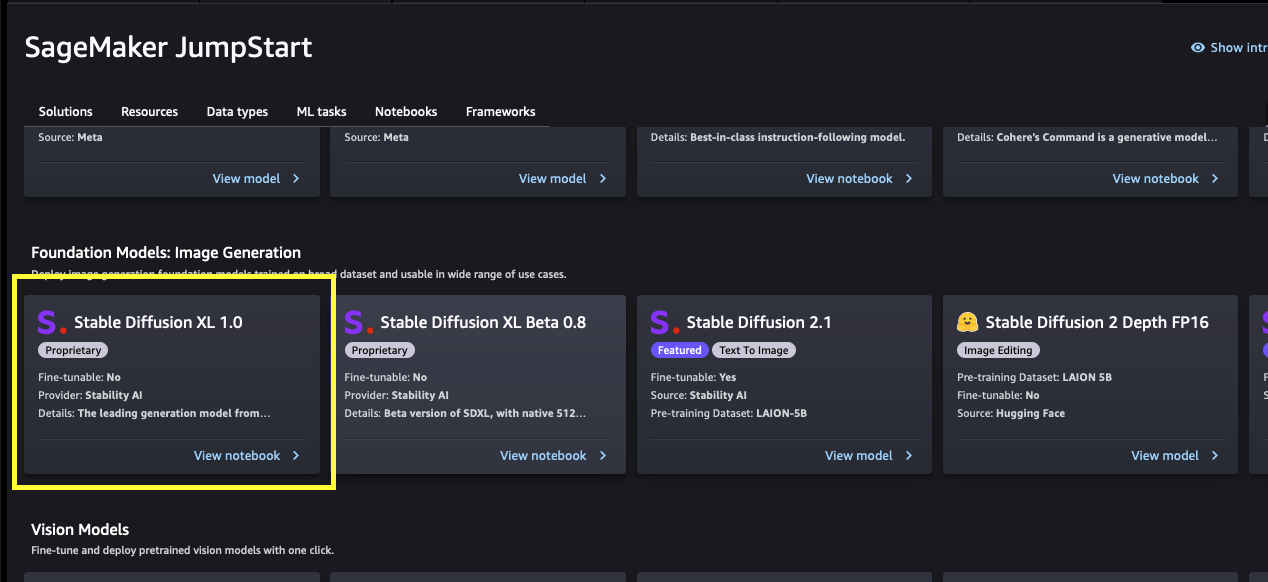Open View notebook for the Cohere Command card
The image size is (1268, 582).
click(x=1156, y=179)
